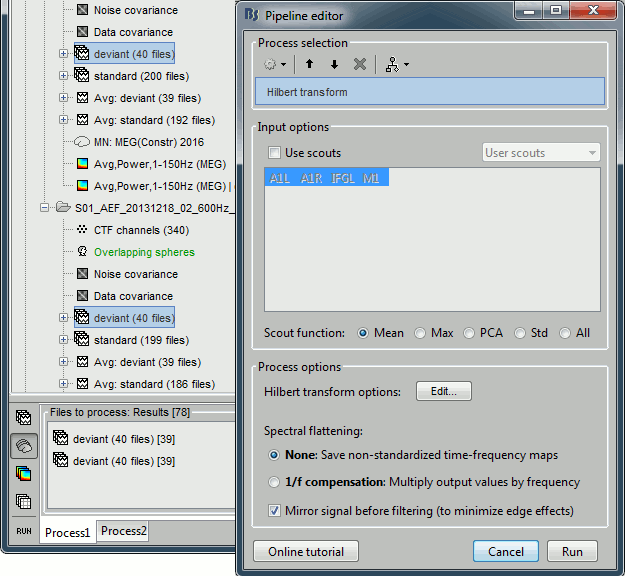Switch to the Process2 tab
The height and width of the screenshot is (576, 625).
tap(123, 531)
